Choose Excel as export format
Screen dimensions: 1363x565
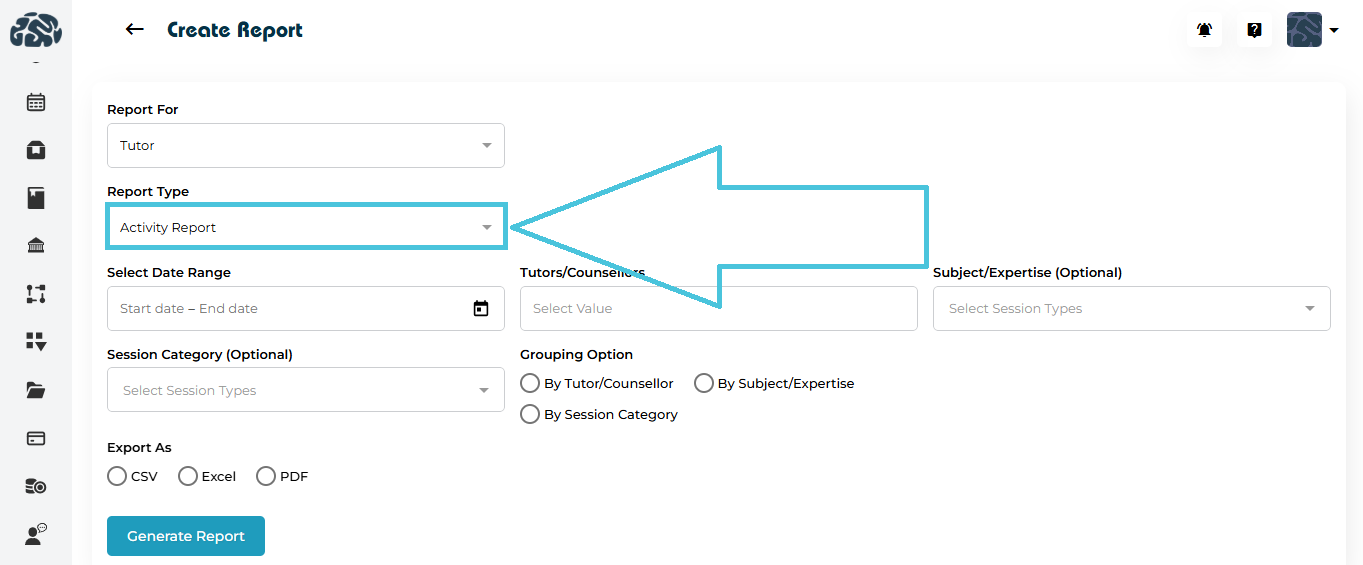click(x=188, y=476)
